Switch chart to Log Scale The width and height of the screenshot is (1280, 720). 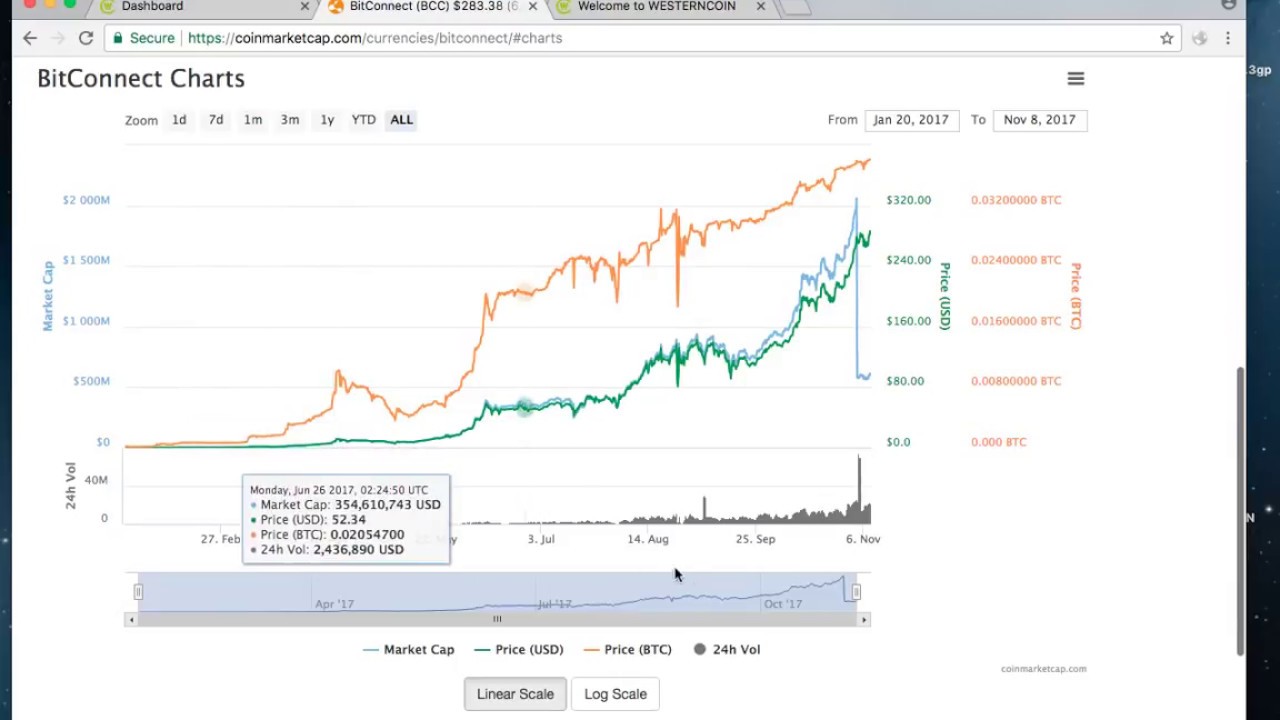pos(615,694)
